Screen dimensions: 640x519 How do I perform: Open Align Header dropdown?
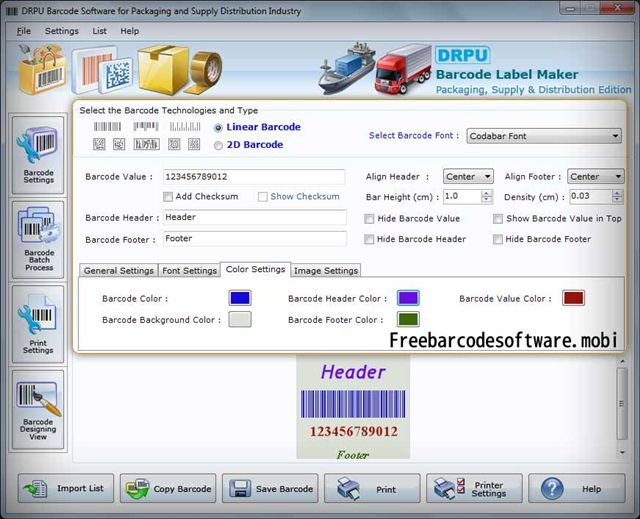468,177
